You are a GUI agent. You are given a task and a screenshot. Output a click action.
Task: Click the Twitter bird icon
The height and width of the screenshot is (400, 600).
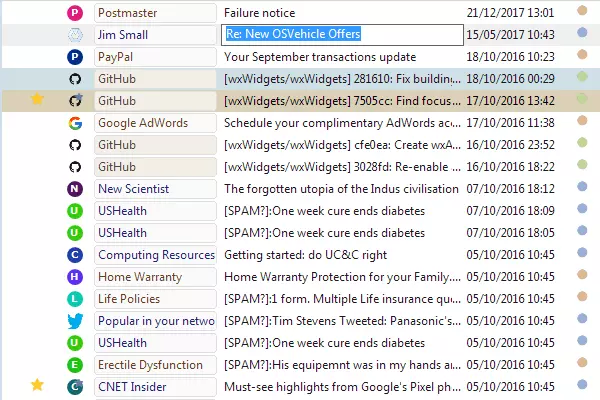[x=75, y=321]
